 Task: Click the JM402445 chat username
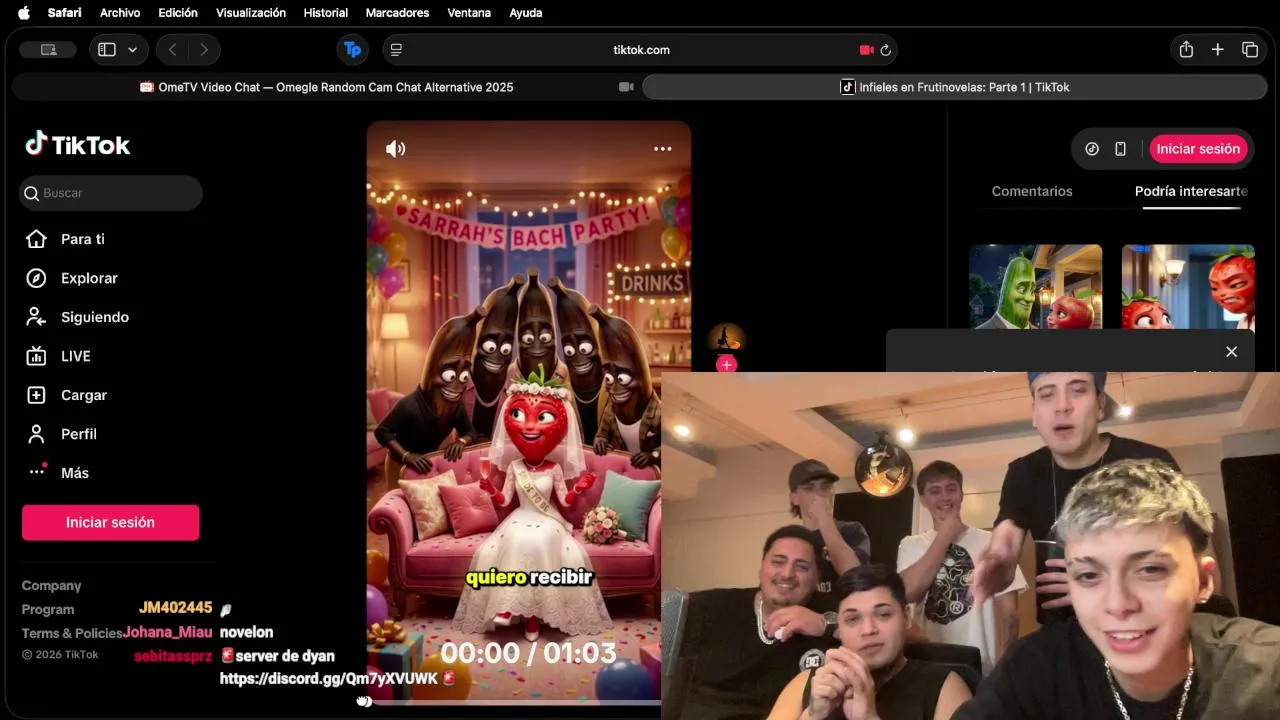pyautogui.click(x=175, y=608)
